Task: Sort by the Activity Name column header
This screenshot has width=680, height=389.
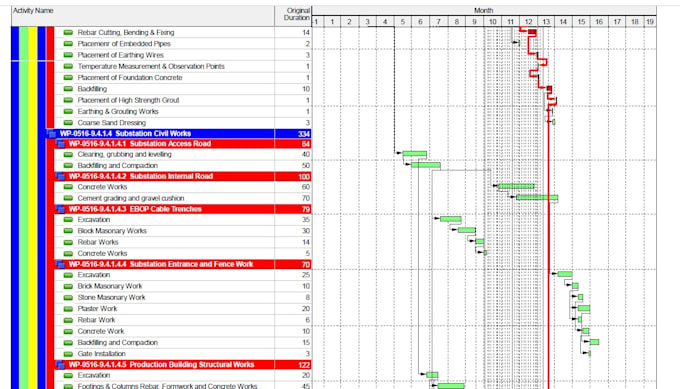Action: (x=143, y=16)
